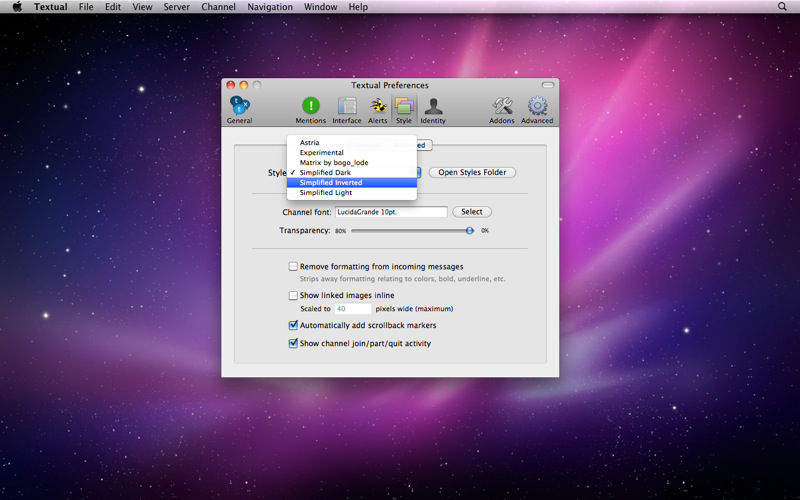Viewport: 800px width, 500px height.
Task: Choose Astria from the style list
Action: tap(352, 142)
